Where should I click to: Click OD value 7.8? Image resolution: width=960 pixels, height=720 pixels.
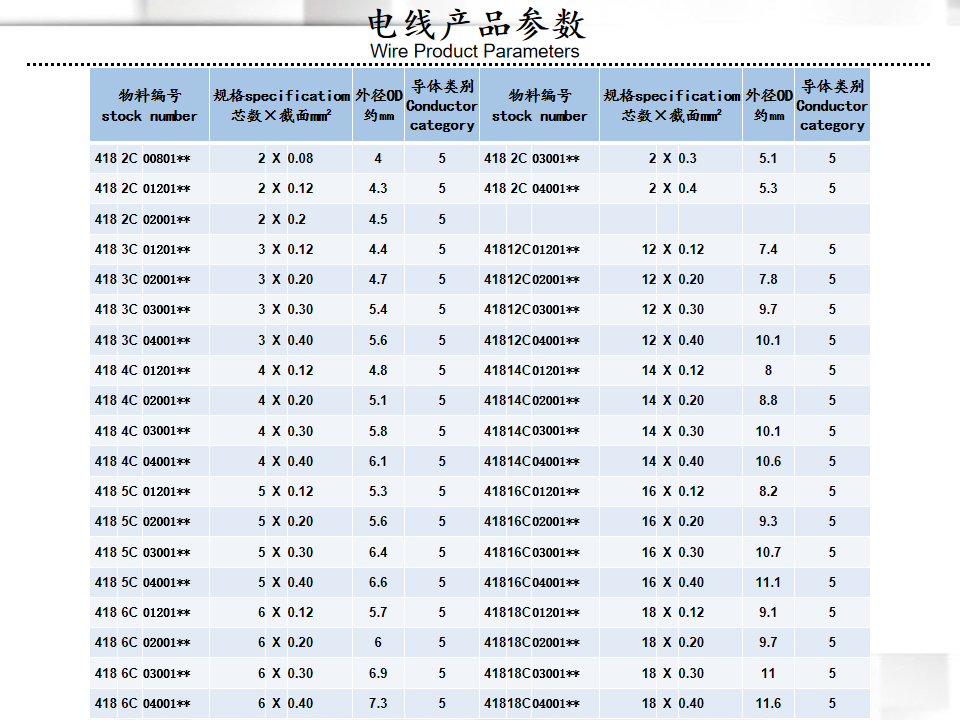[768, 280]
